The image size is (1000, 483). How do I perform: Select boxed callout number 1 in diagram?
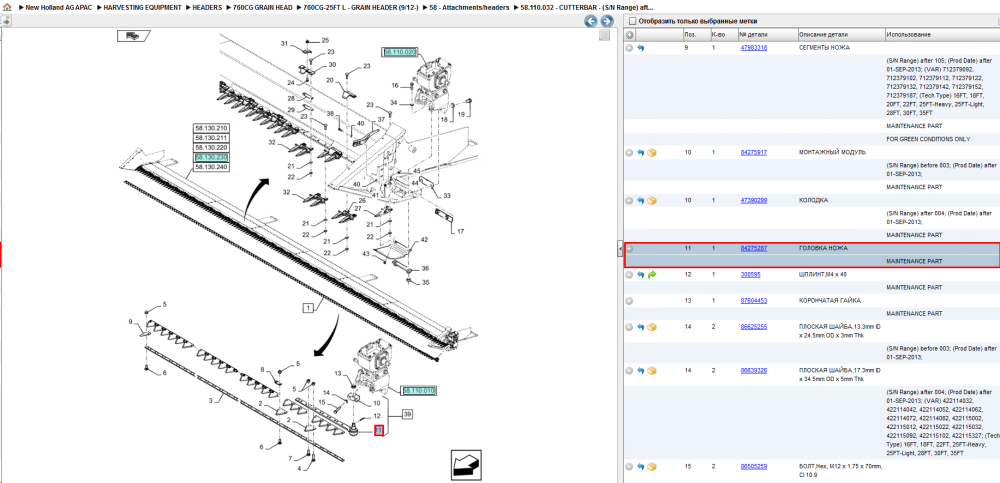(x=309, y=308)
